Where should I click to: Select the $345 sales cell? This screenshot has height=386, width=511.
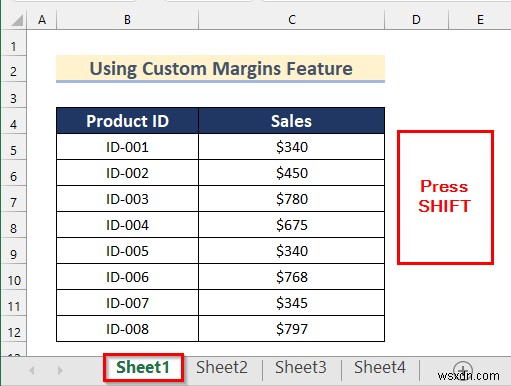[292, 303]
